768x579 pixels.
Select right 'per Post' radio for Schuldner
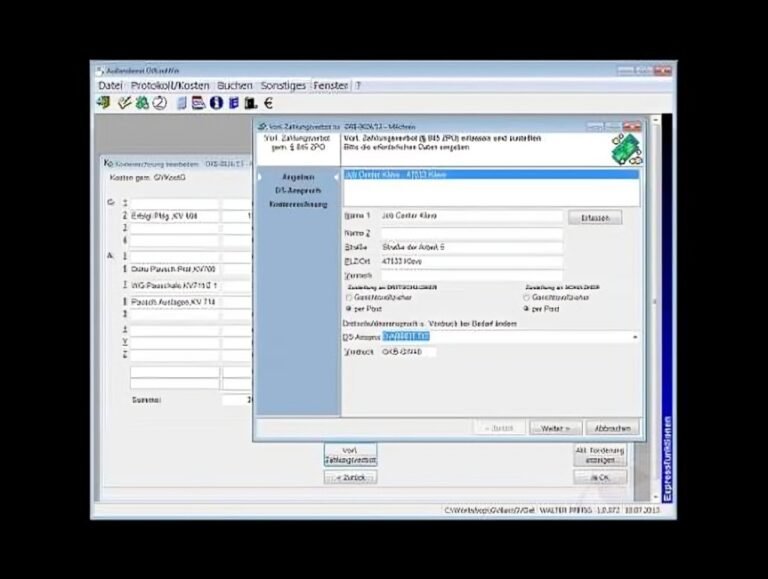527,309
